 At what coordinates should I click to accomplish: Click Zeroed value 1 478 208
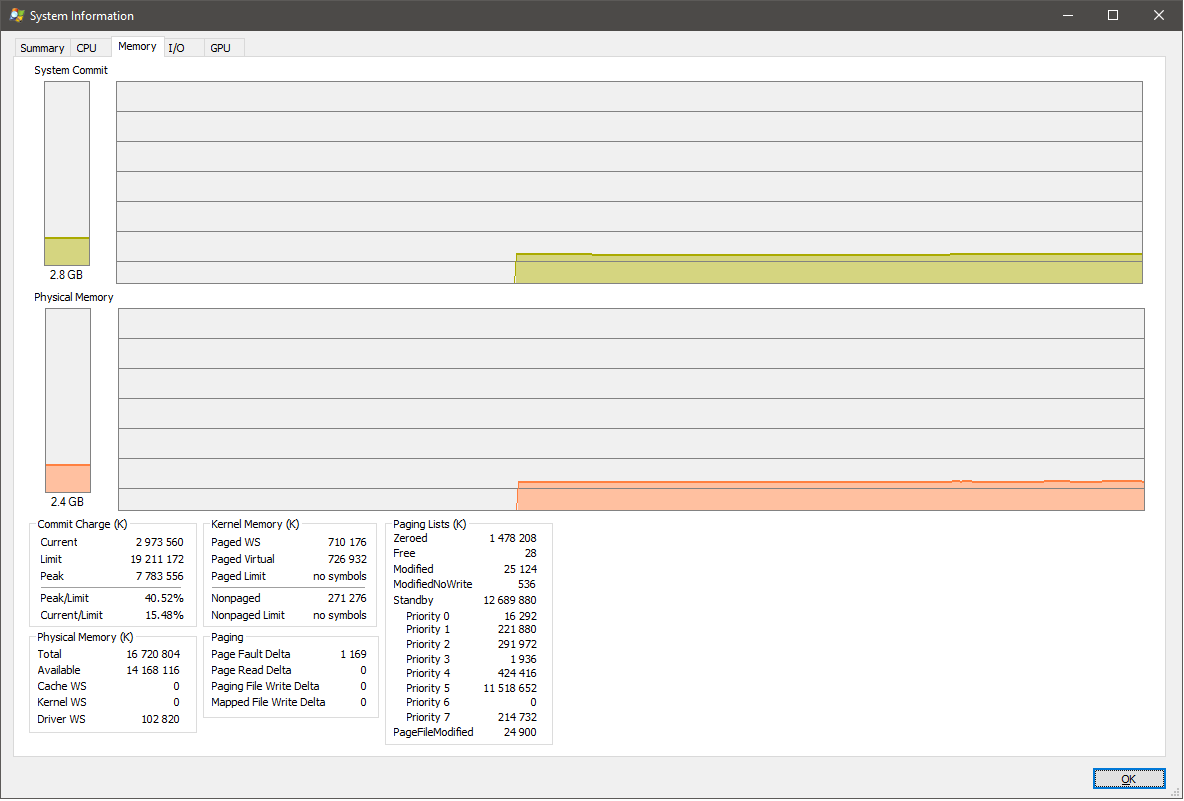[x=513, y=538]
